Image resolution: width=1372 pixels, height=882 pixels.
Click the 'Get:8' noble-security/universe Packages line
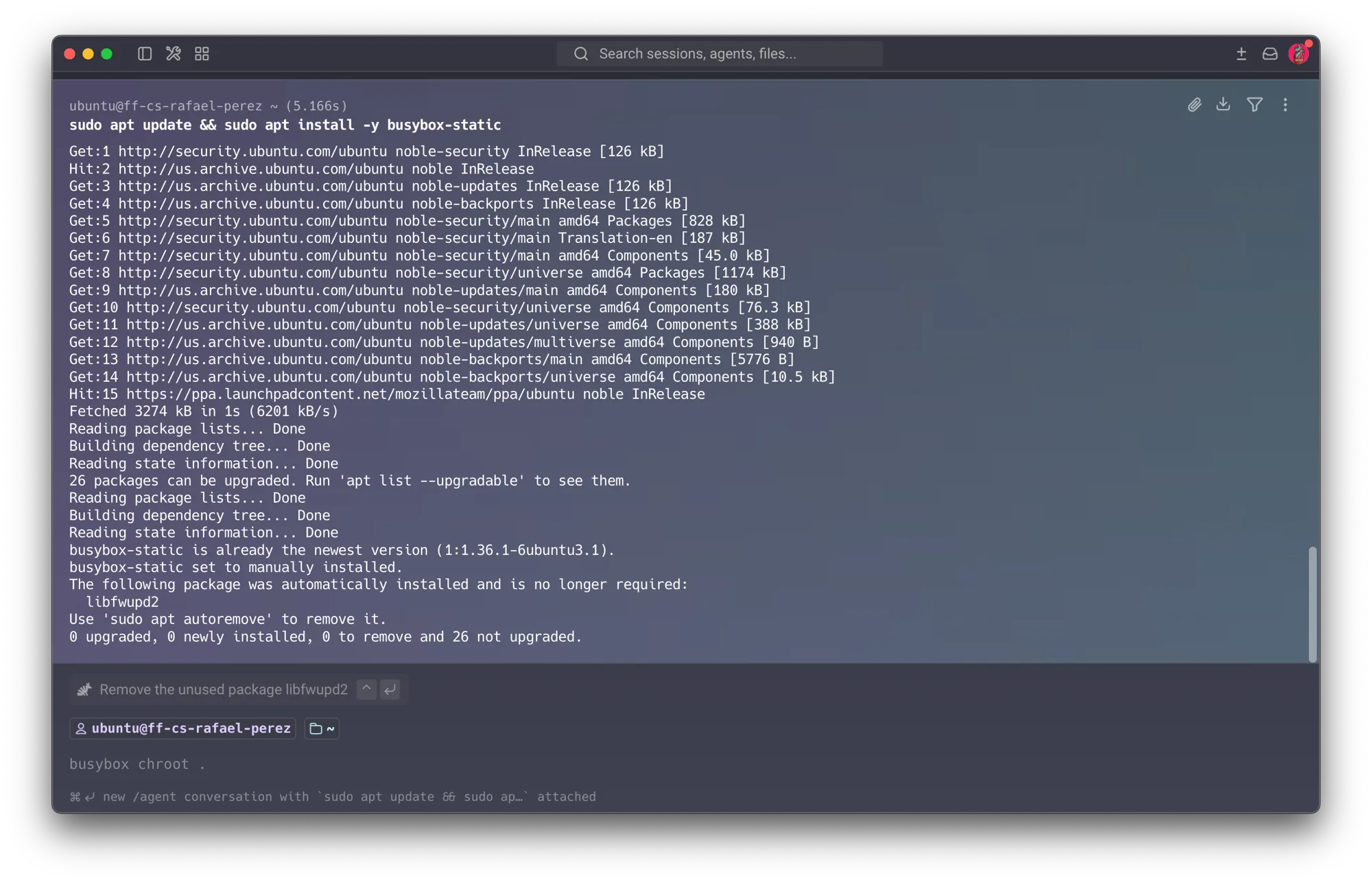(x=427, y=273)
